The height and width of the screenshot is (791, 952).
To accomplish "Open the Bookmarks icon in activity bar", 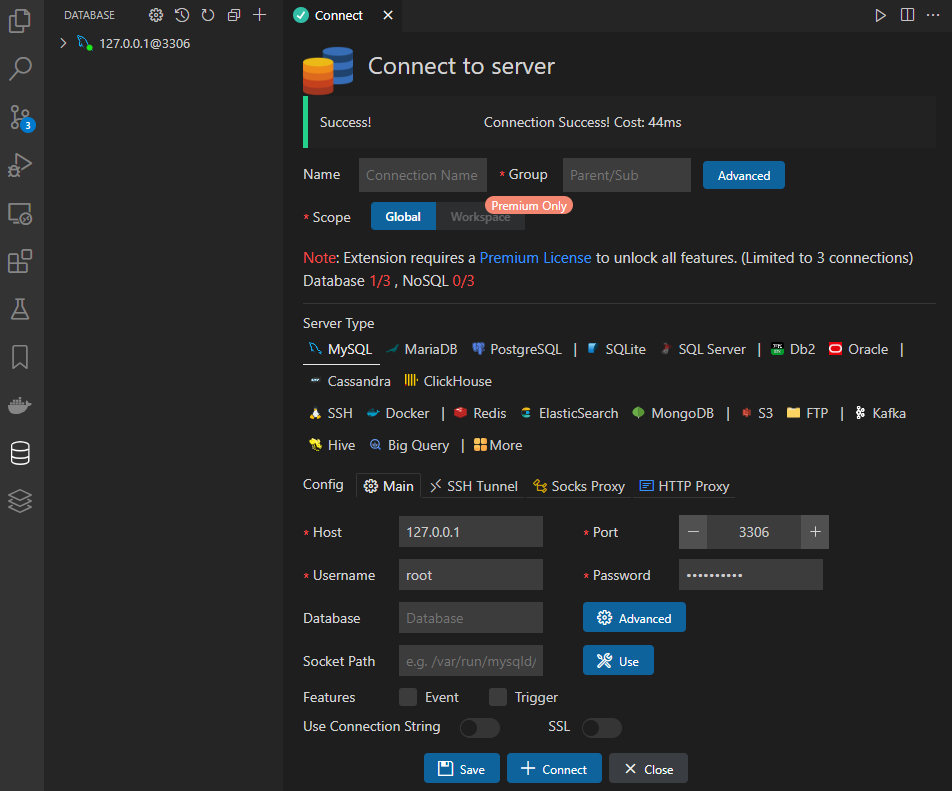I will click(20, 357).
